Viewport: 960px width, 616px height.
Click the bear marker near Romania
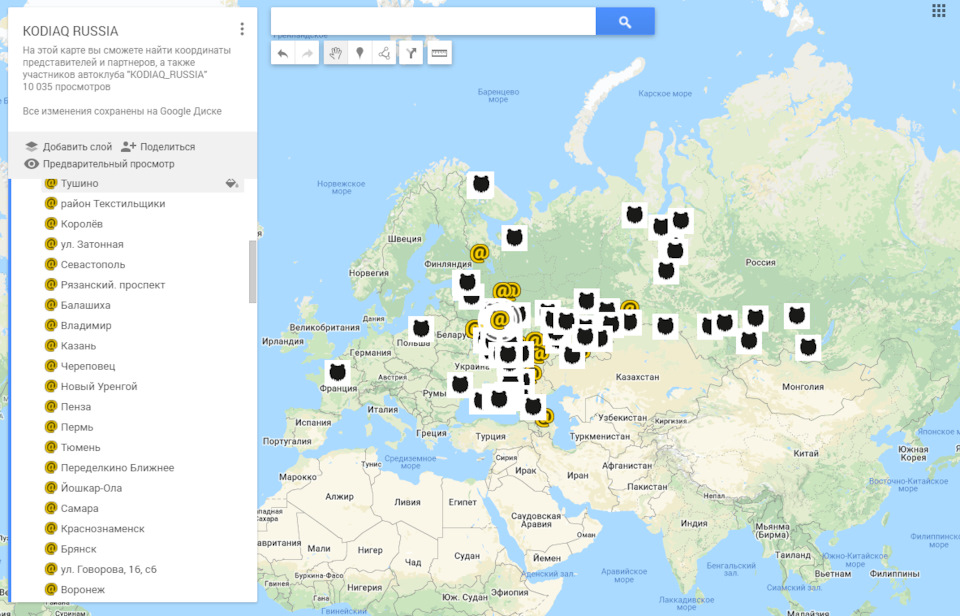point(460,385)
